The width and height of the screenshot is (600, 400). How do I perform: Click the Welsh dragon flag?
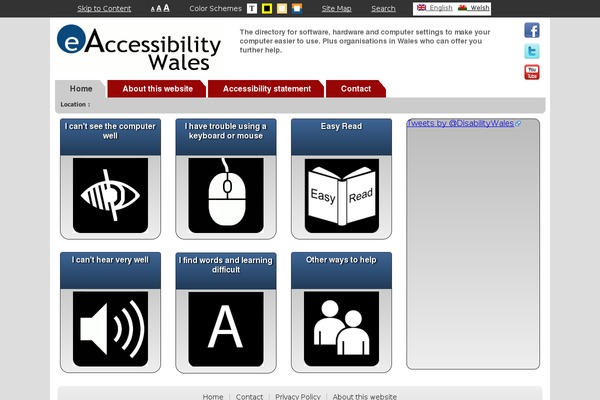(x=462, y=8)
